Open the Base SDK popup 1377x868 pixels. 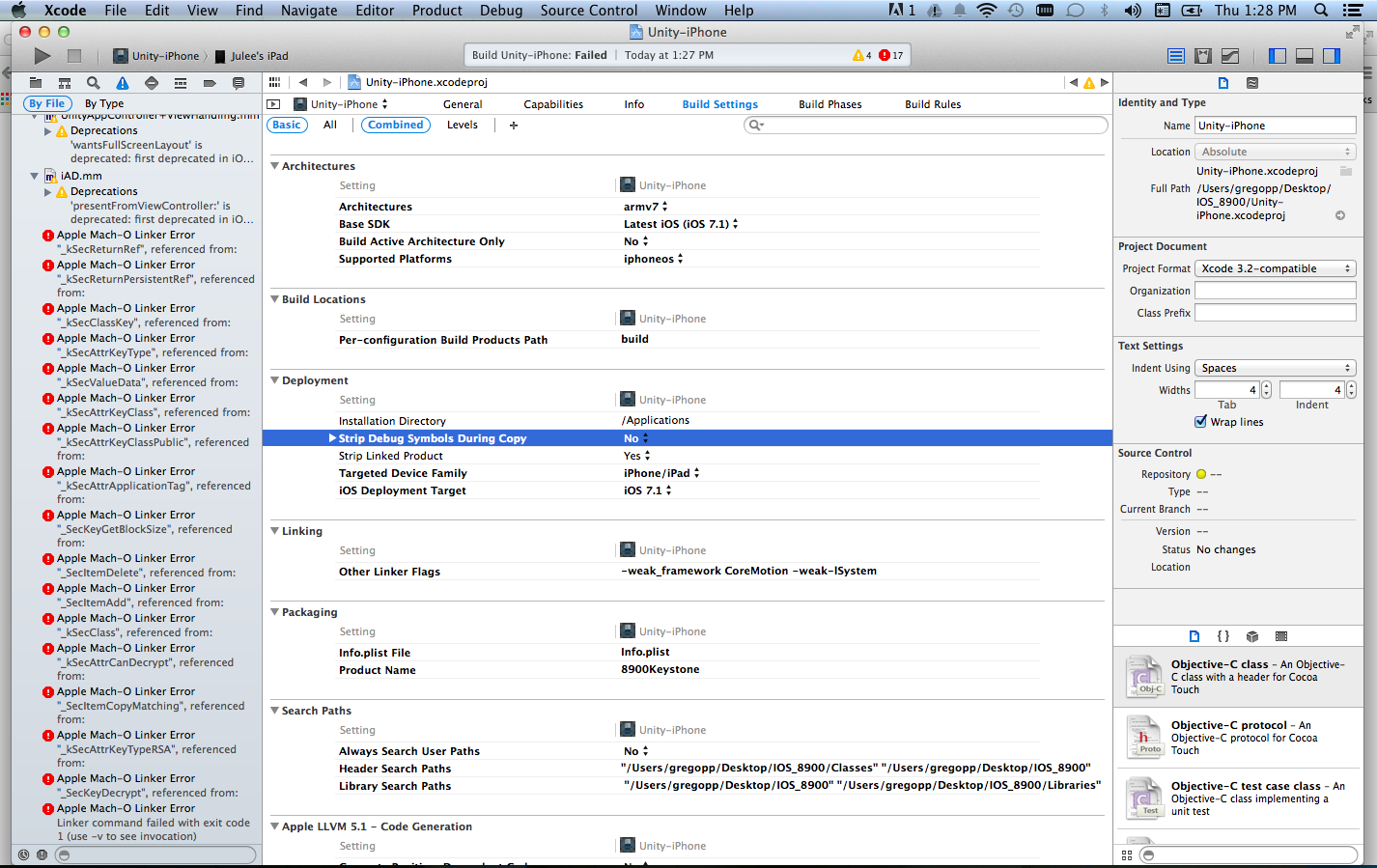pyautogui.click(x=681, y=224)
